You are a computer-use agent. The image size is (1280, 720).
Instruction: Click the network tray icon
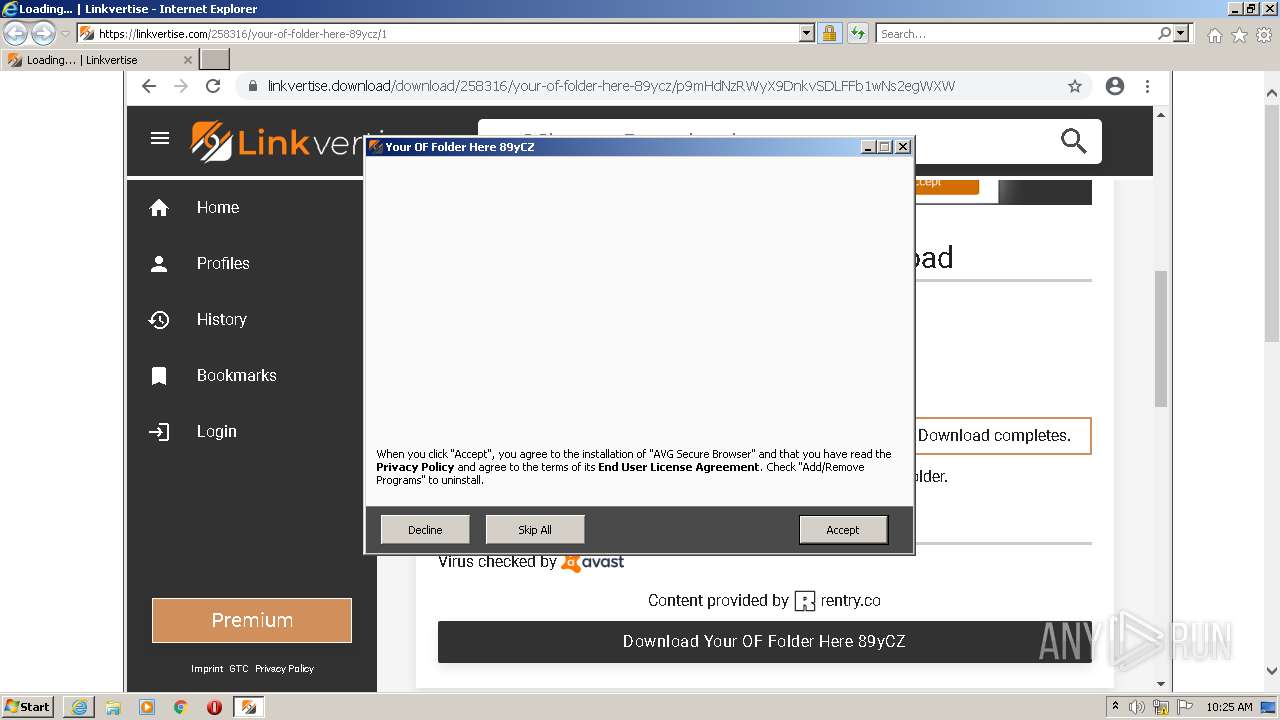click(1161, 707)
